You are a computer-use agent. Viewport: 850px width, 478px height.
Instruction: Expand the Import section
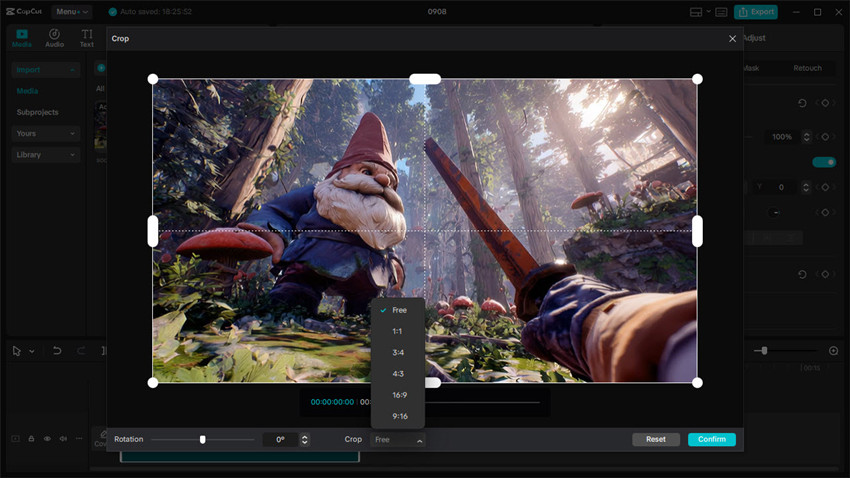(46, 69)
